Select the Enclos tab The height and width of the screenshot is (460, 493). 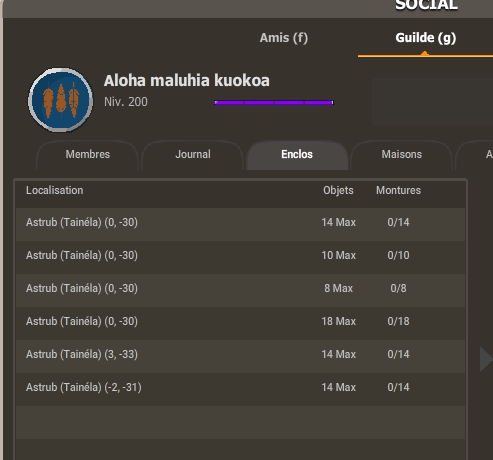coord(297,154)
